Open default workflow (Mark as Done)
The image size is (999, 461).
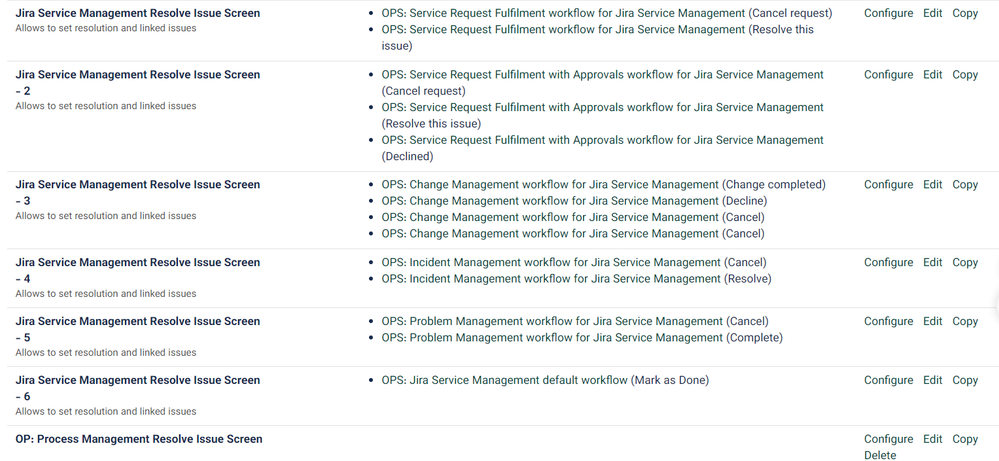tap(545, 380)
